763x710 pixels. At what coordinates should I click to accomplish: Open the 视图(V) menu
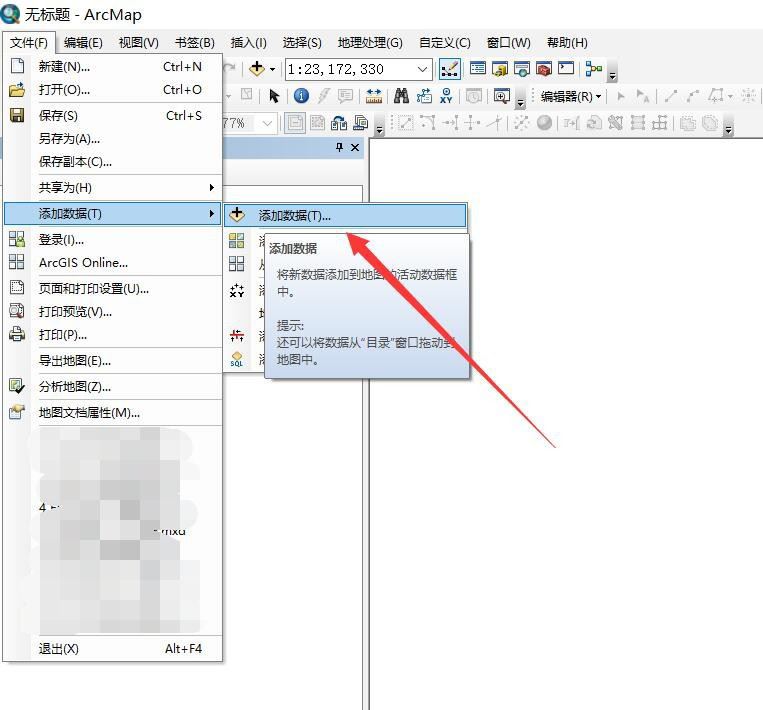pyautogui.click(x=139, y=43)
